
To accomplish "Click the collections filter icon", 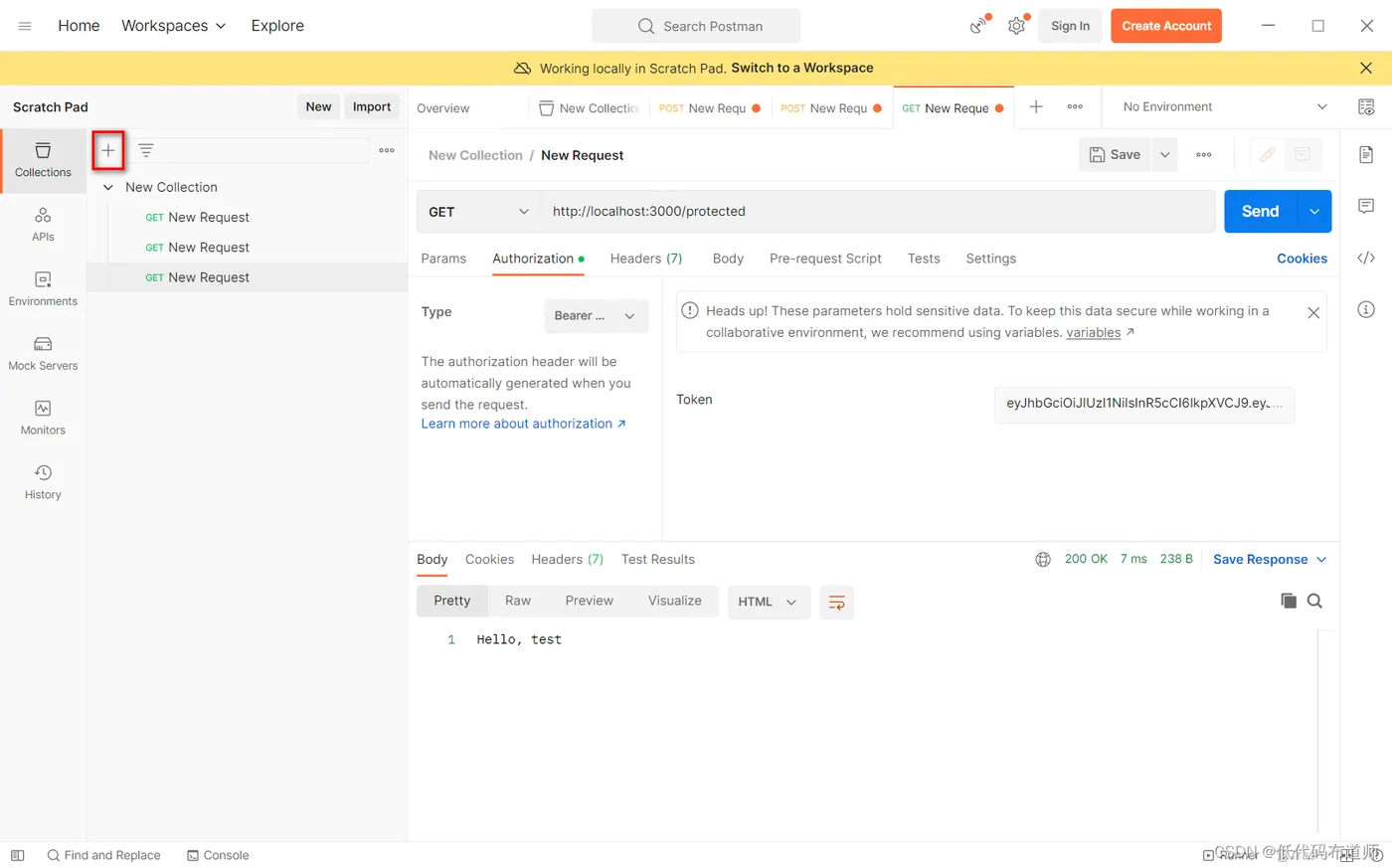I will 146,150.
